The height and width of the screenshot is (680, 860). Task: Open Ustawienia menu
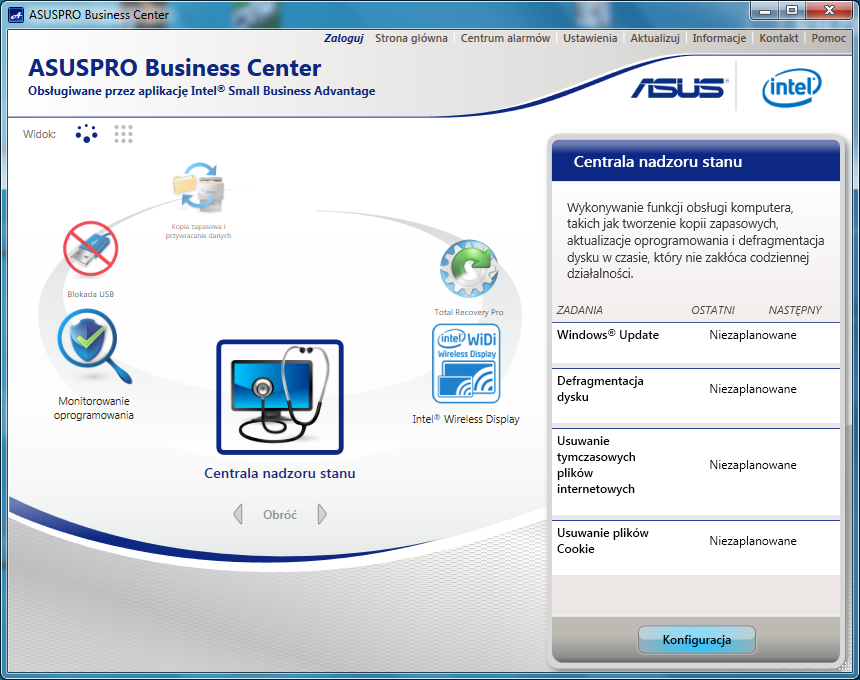click(x=590, y=38)
